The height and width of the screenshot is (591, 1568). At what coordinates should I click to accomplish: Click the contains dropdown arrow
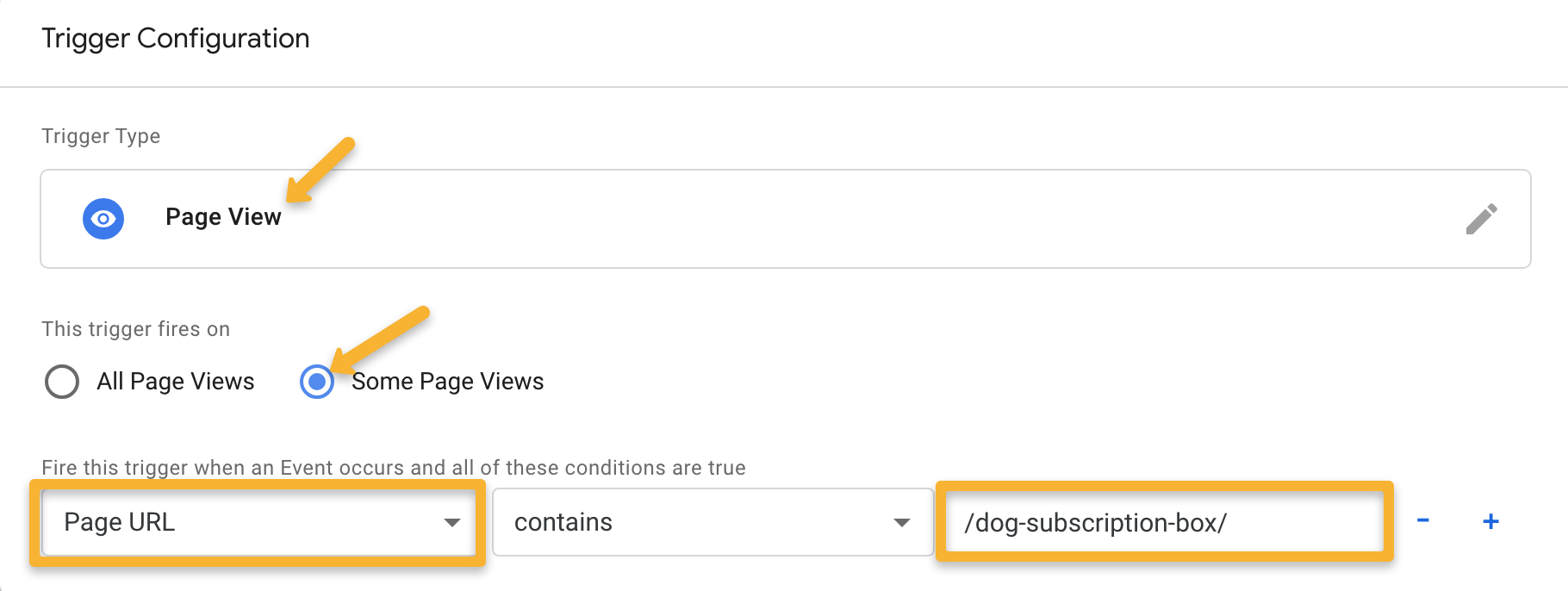[901, 523]
